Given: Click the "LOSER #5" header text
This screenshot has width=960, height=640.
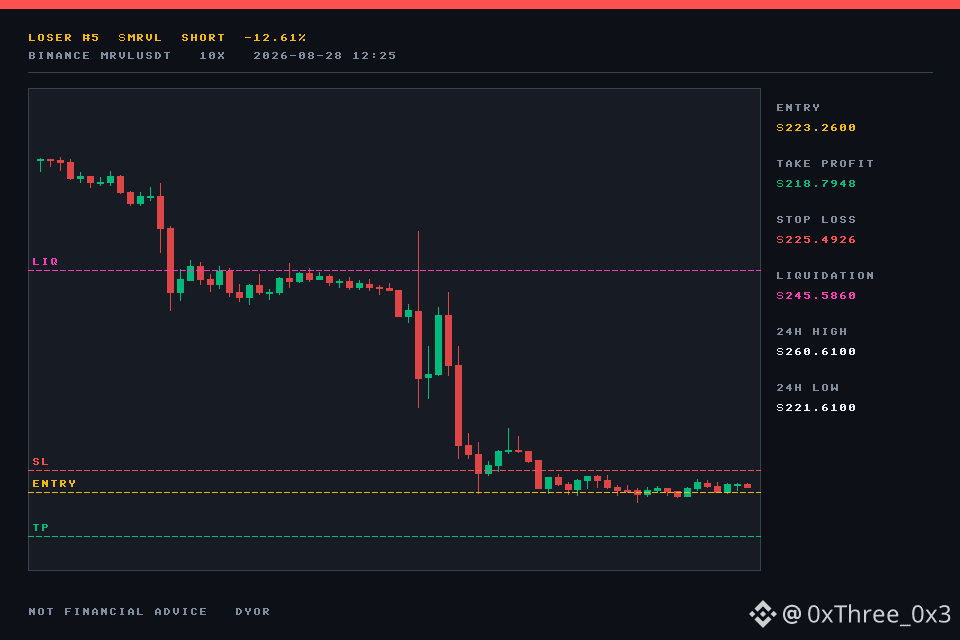Looking at the screenshot, I should (64, 37).
